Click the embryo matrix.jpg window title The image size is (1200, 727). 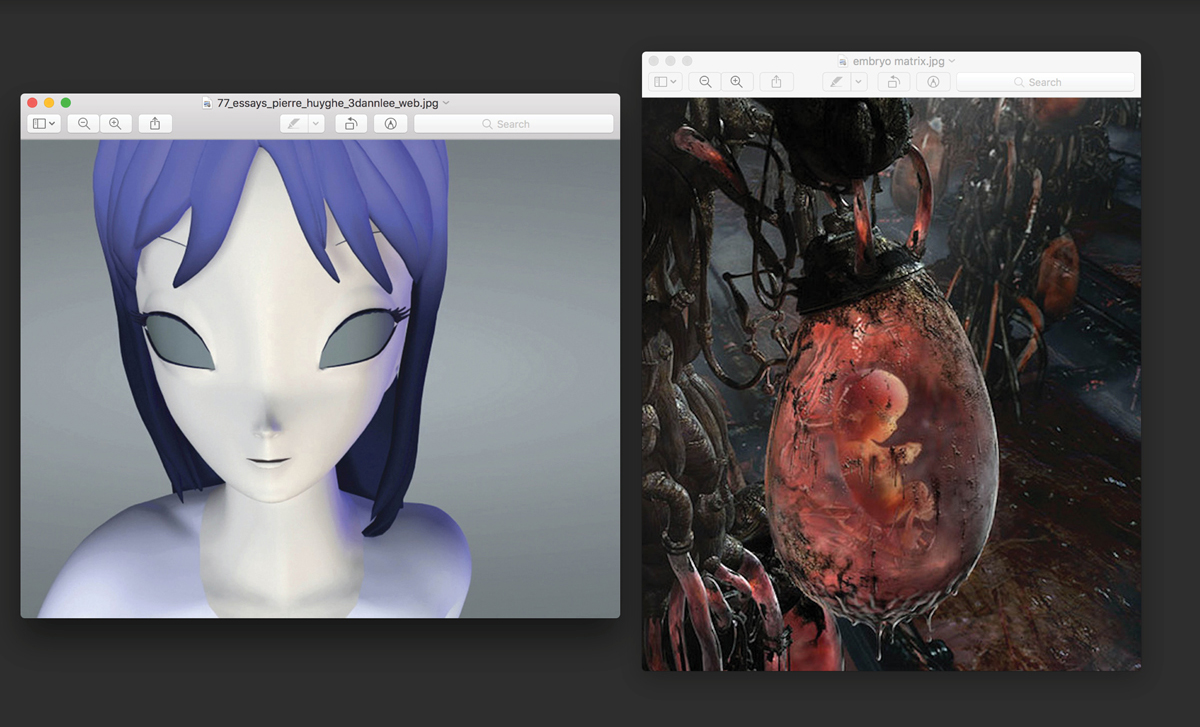pyautogui.click(x=898, y=61)
